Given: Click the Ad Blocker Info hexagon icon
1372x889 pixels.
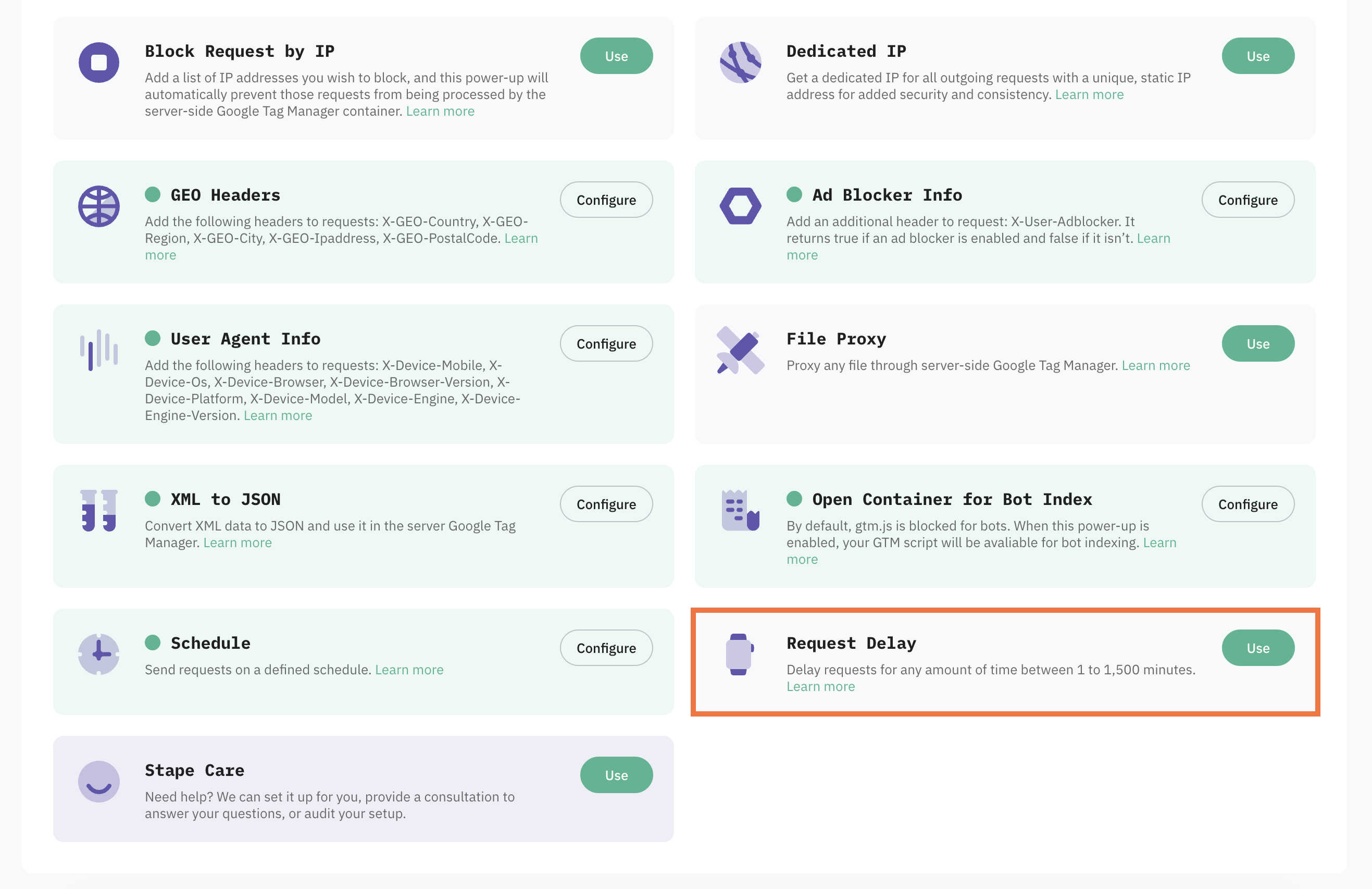Looking at the screenshot, I should pos(740,206).
